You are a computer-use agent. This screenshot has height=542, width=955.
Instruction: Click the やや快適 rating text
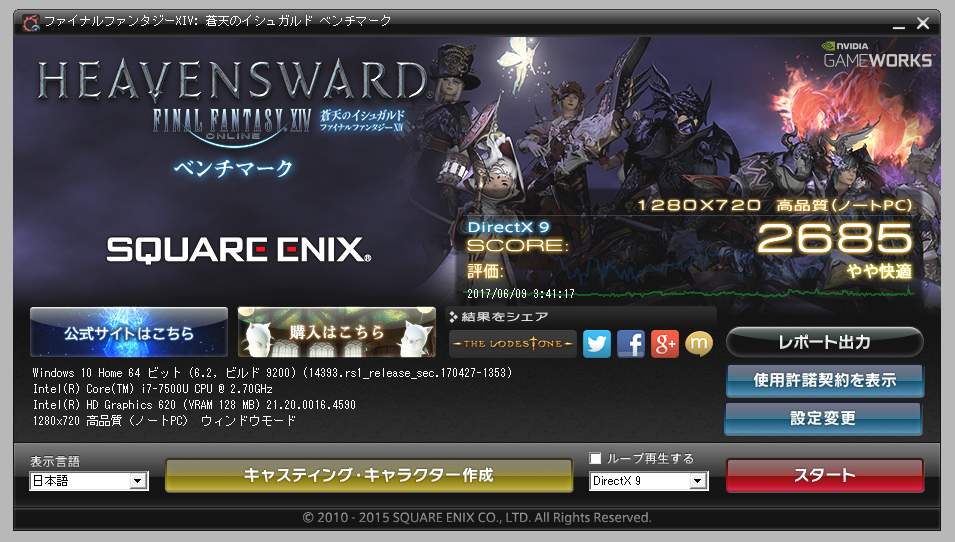coord(879,271)
